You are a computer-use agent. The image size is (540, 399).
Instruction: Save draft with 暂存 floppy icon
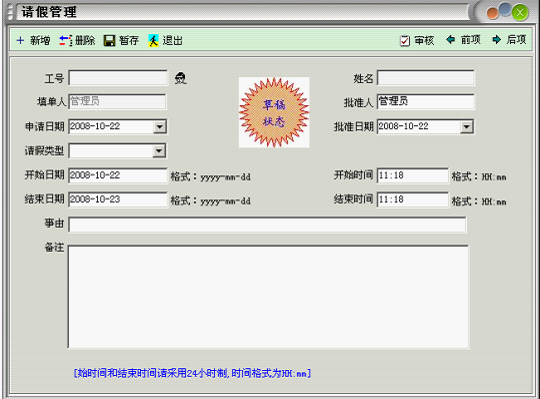[x=109, y=41]
